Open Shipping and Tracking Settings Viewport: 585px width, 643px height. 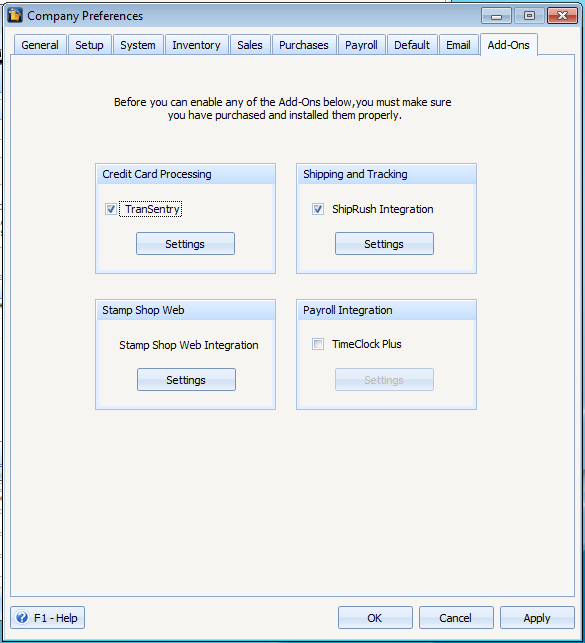point(384,244)
